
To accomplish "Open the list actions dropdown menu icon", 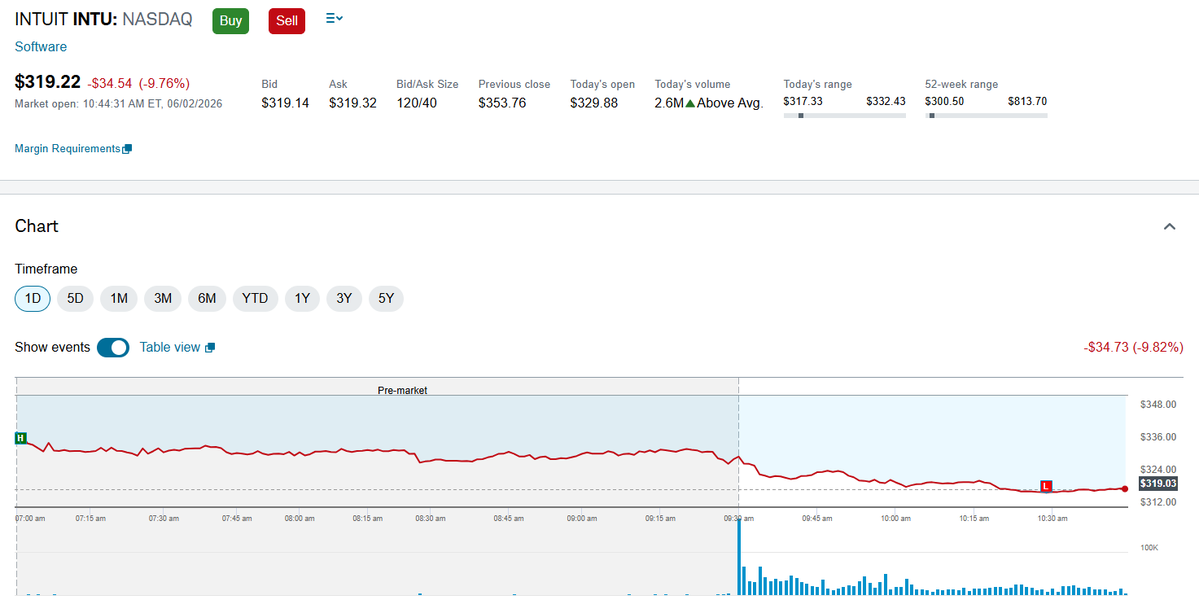I will (334, 18).
